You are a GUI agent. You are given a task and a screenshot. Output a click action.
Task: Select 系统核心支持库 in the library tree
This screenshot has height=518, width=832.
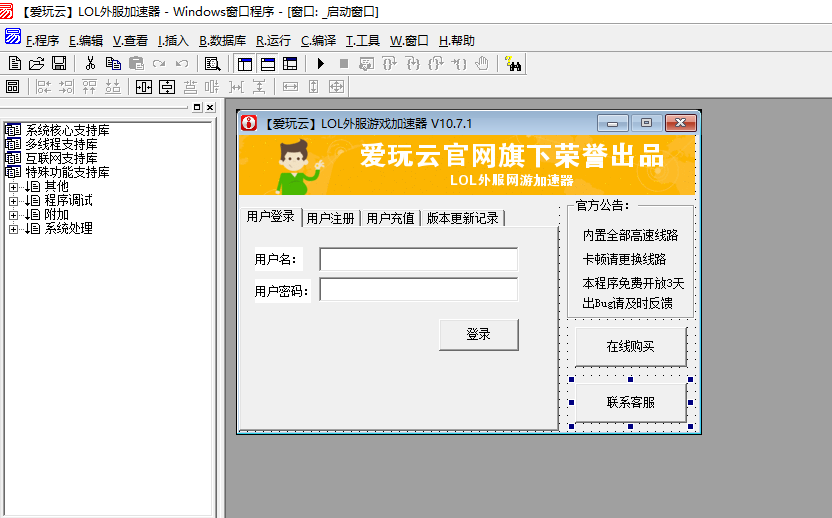[x=67, y=131]
